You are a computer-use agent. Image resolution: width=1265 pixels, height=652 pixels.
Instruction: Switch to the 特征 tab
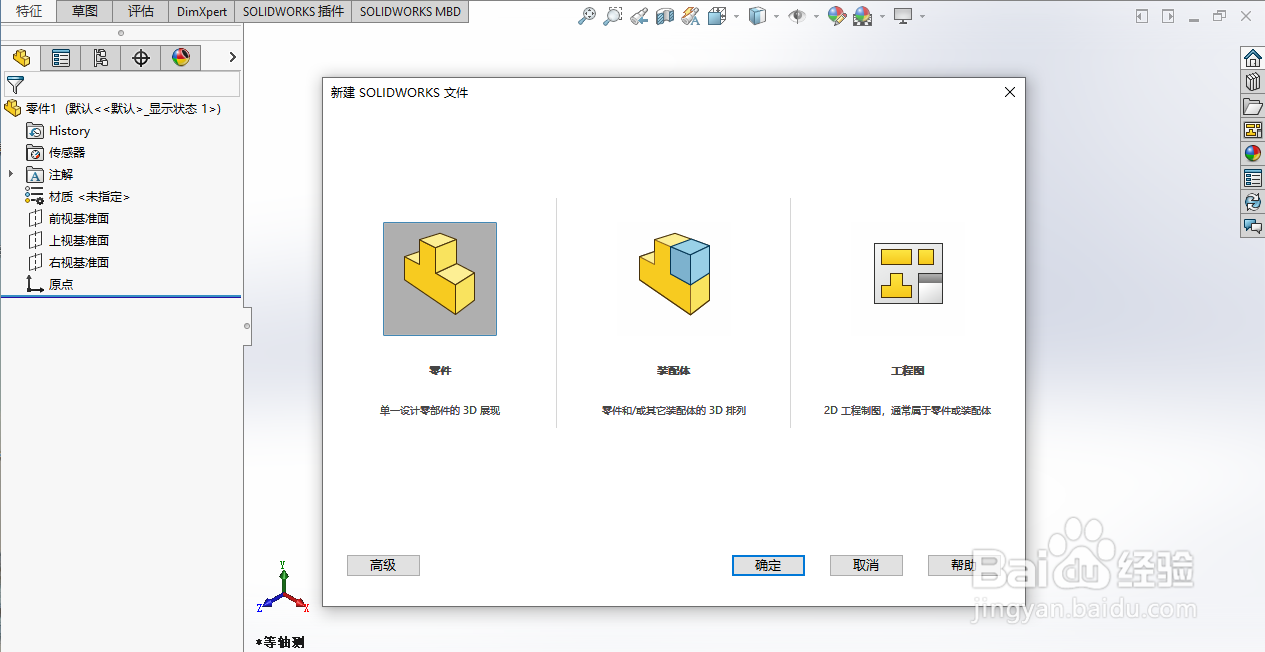[28, 12]
